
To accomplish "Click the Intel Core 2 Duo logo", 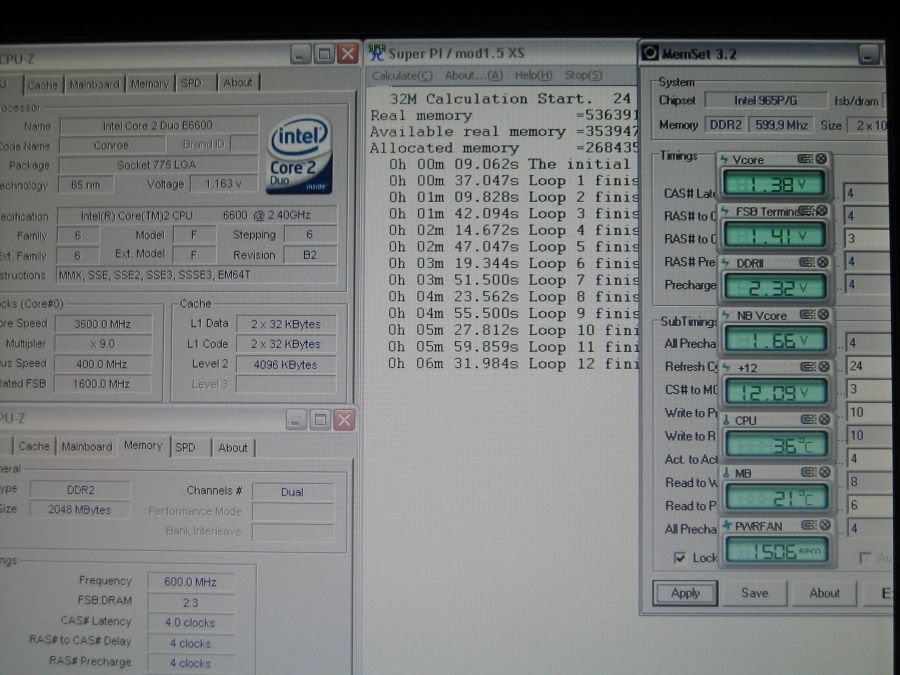I will 300,154.
